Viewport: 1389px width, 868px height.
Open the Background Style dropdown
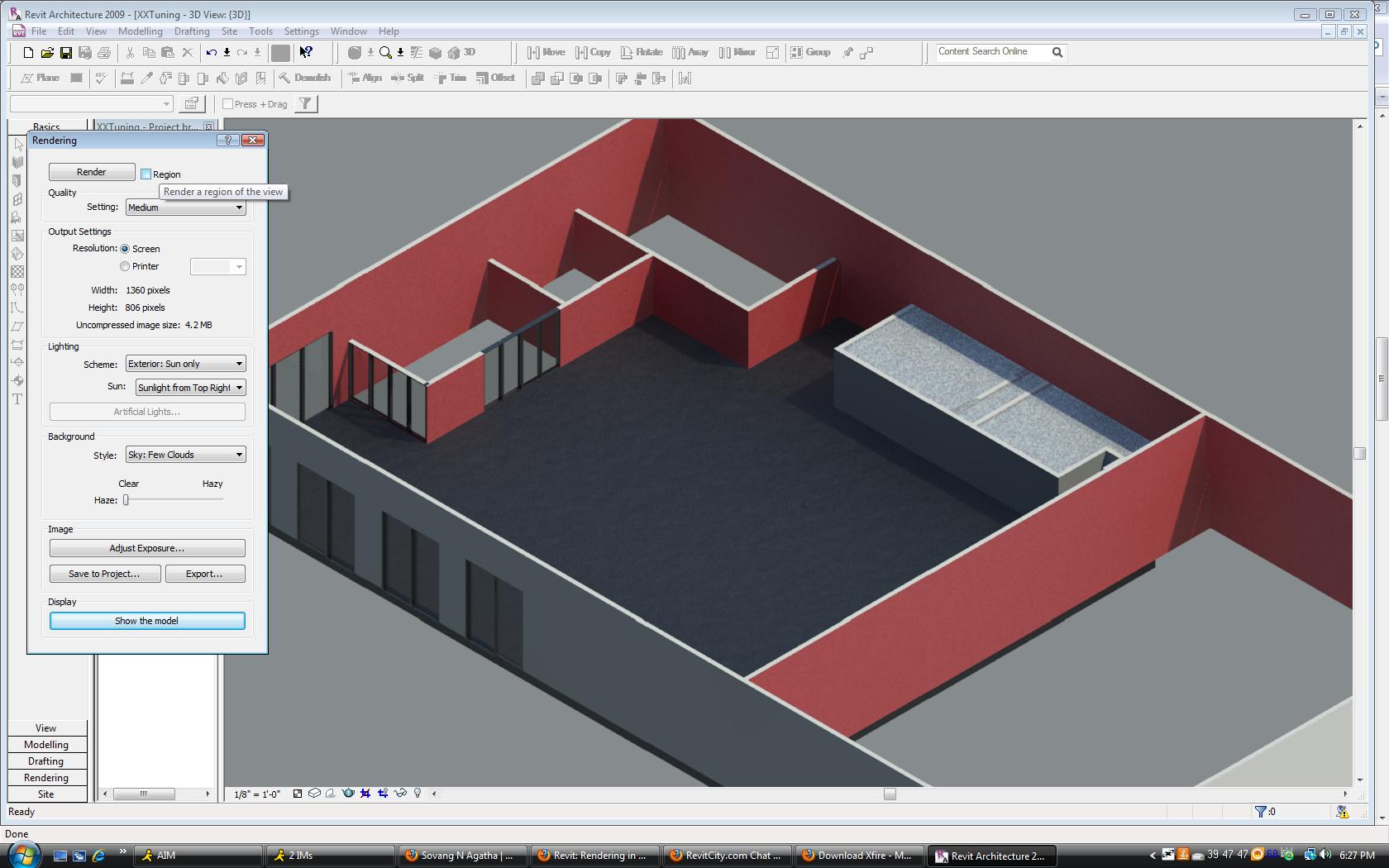pos(185,455)
